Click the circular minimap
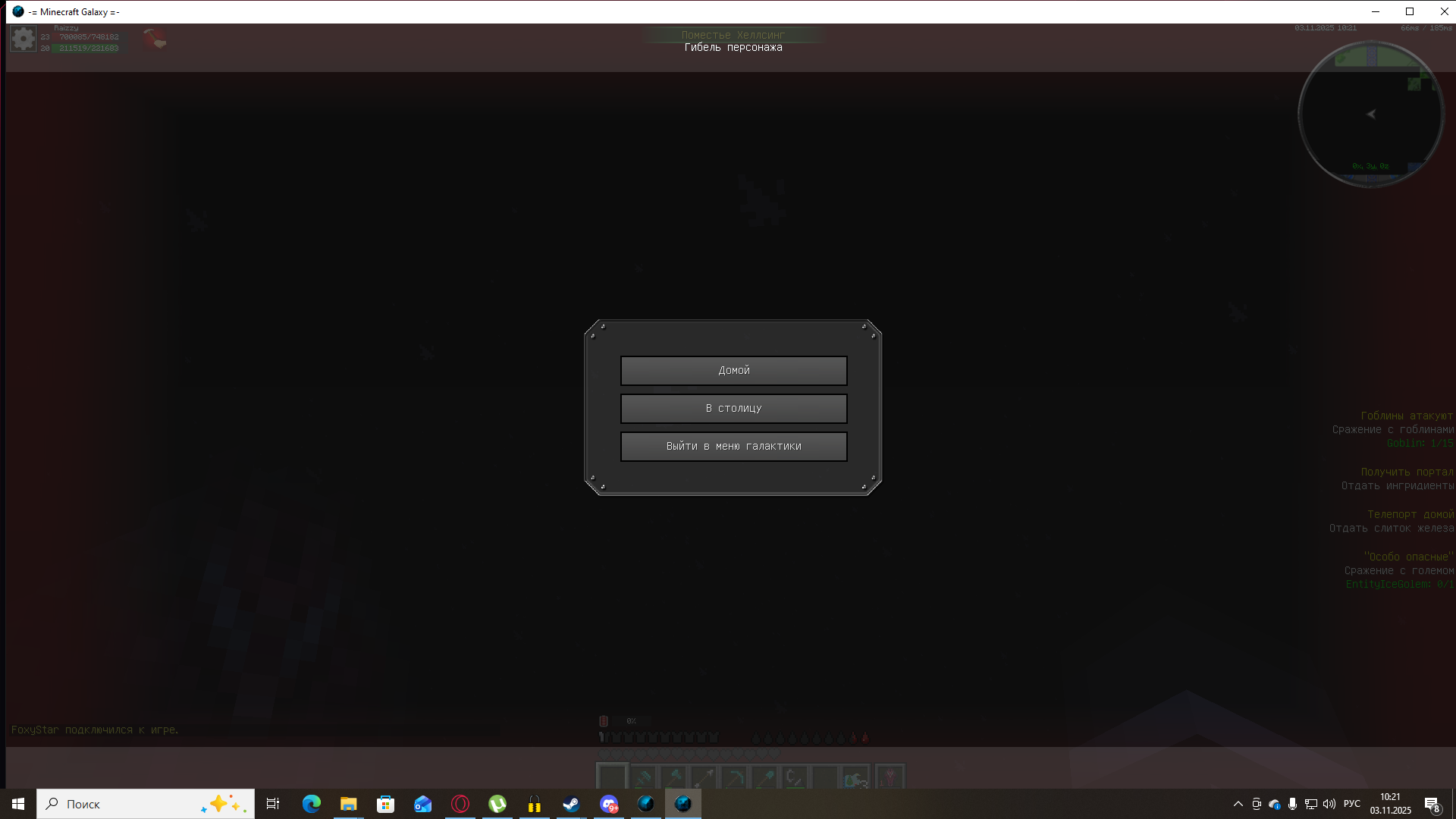Image resolution: width=1456 pixels, height=819 pixels. click(1370, 114)
